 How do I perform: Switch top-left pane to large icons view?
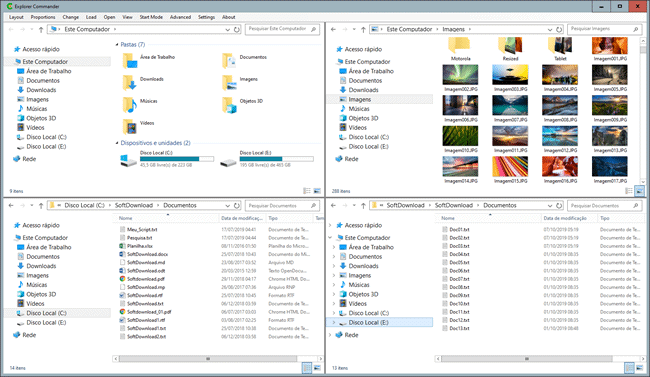(317, 191)
